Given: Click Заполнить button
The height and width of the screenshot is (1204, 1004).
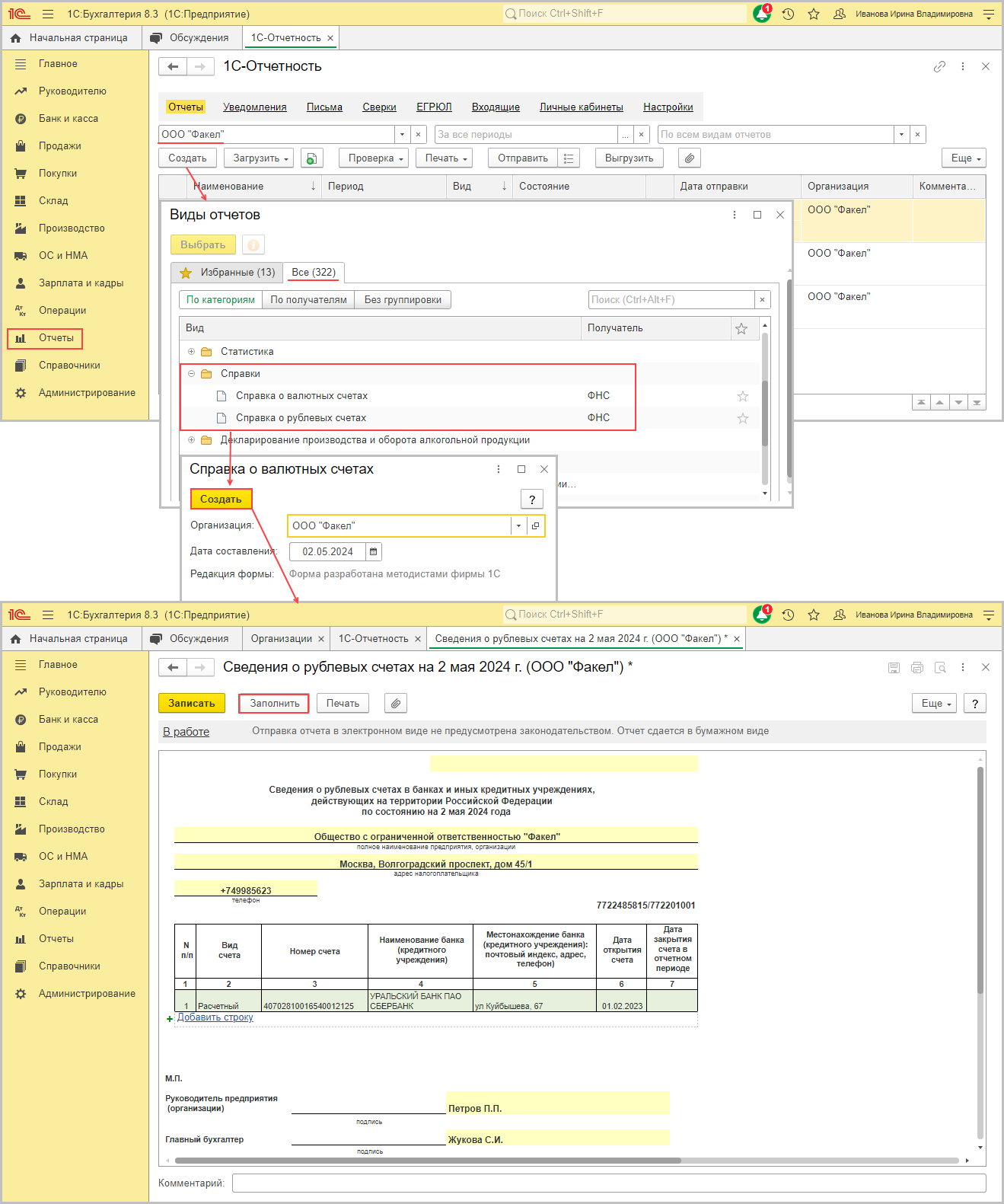Looking at the screenshot, I should [x=274, y=704].
